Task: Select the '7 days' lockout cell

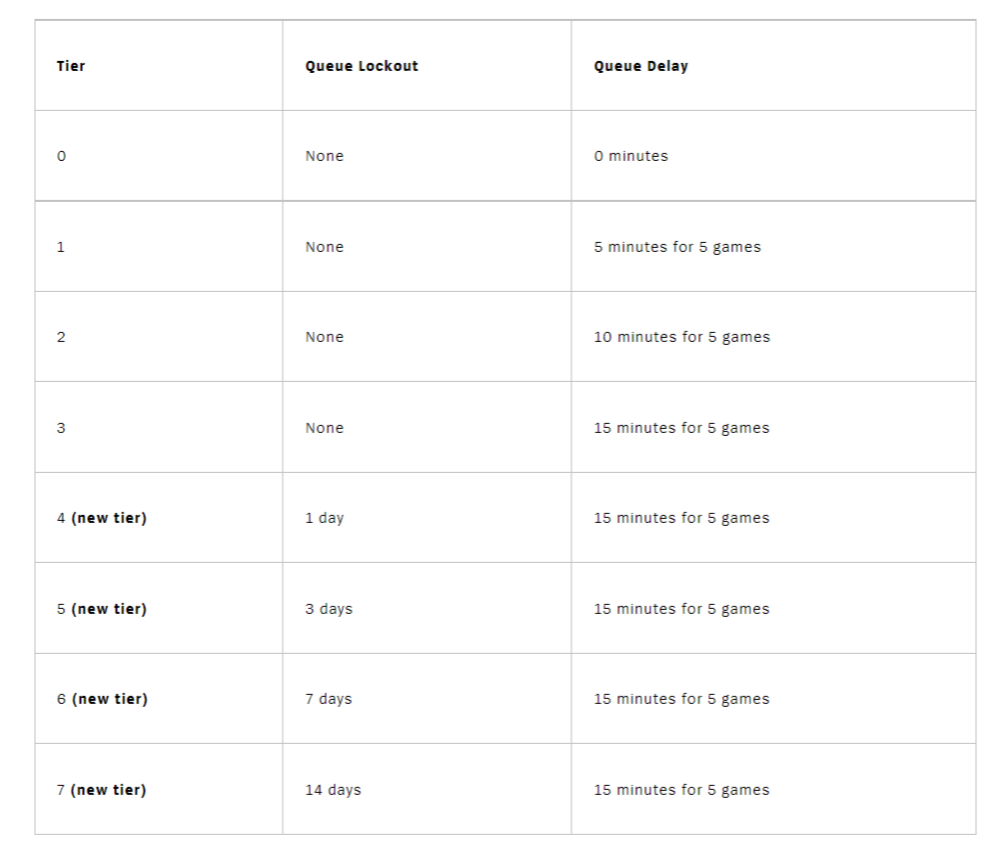Action: tap(427, 698)
